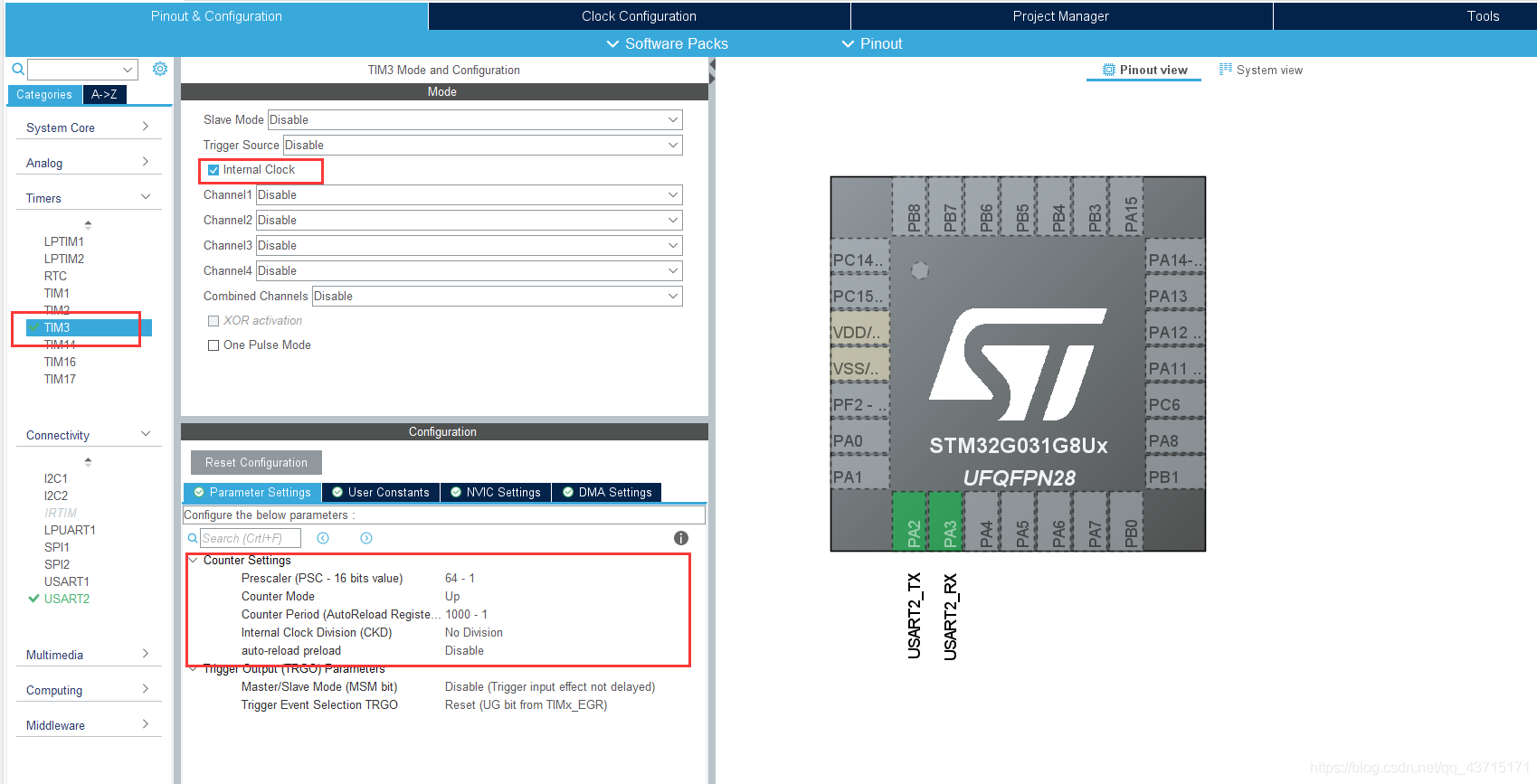This screenshot has width=1537, height=784.
Task: Open the DMA Settings tab
Action: click(x=607, y=493)
